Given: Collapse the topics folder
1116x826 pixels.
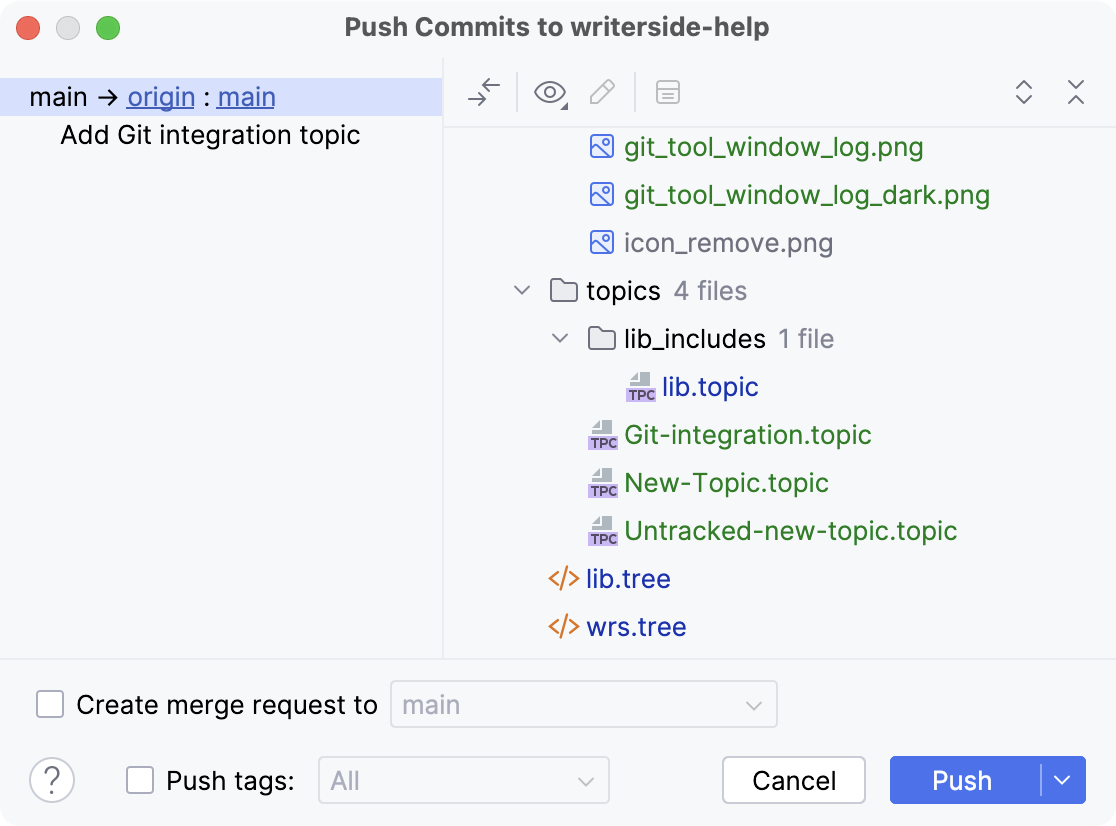Looking at the screenshot, I should coord(522,290).
